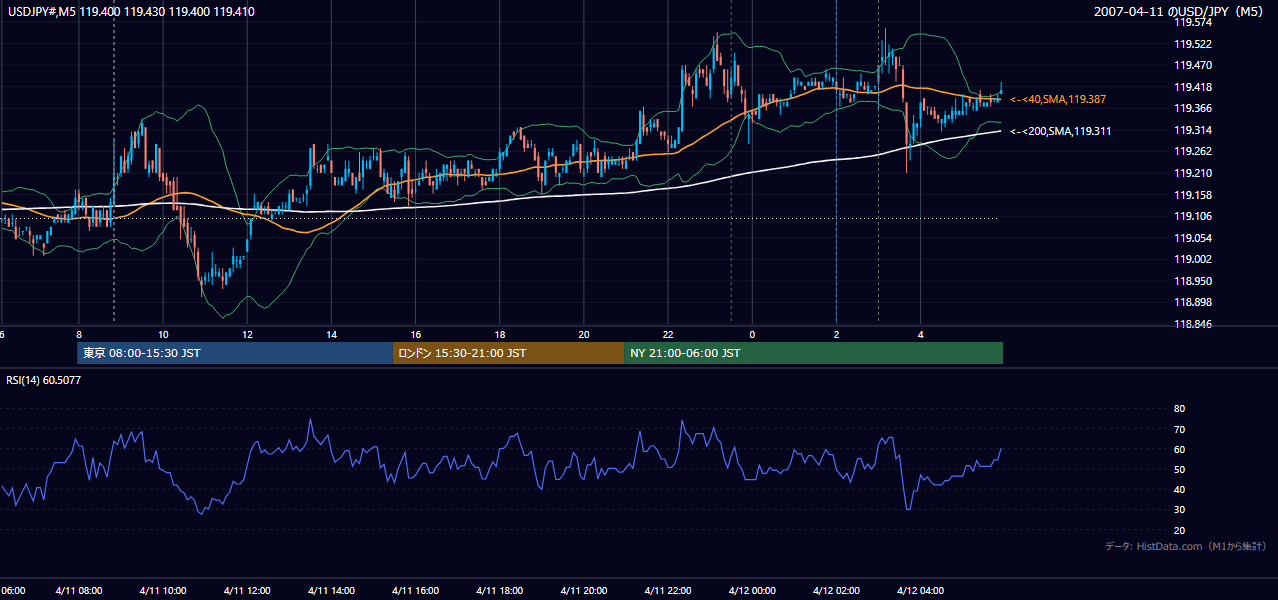Select the 40 SMA label 119.387

tap(1058, 100)
